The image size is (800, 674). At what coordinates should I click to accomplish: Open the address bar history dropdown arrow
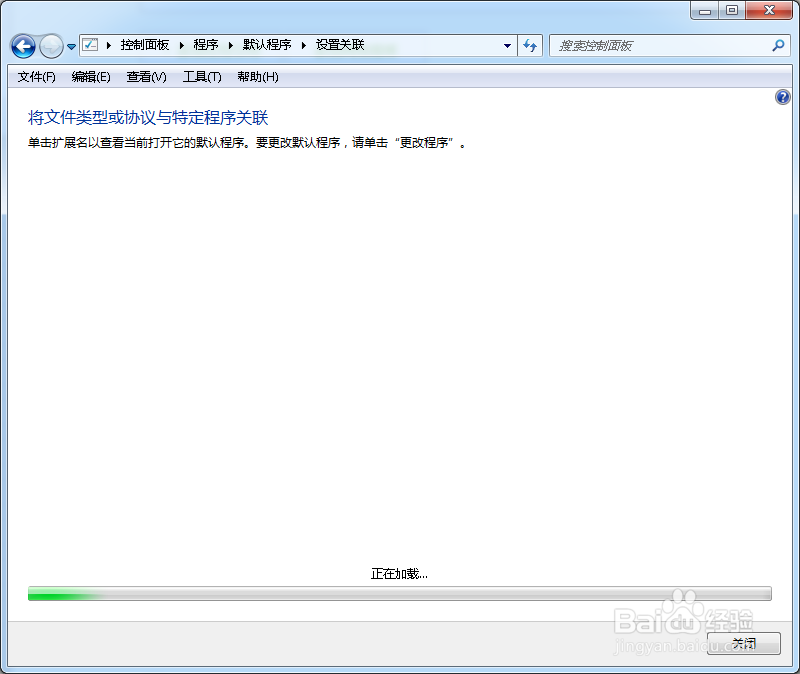[x=507, y=45]
